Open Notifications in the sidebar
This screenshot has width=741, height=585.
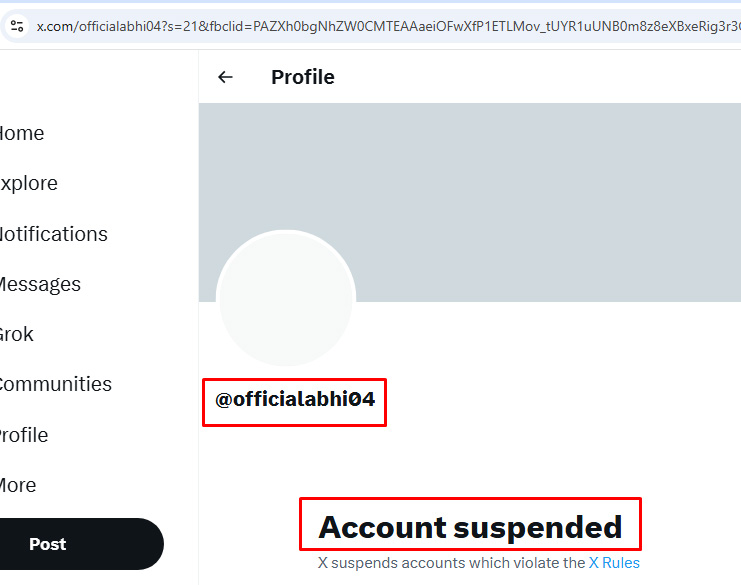click(53, 234)
